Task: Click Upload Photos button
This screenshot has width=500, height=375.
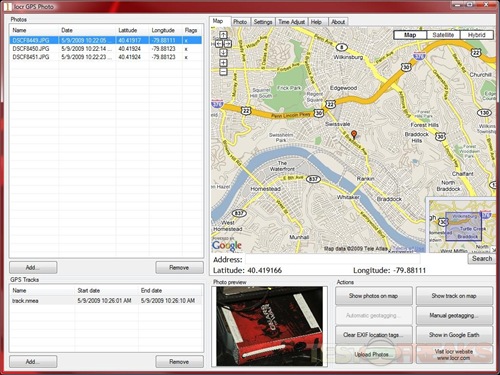Action: click(x=374, y=354)
